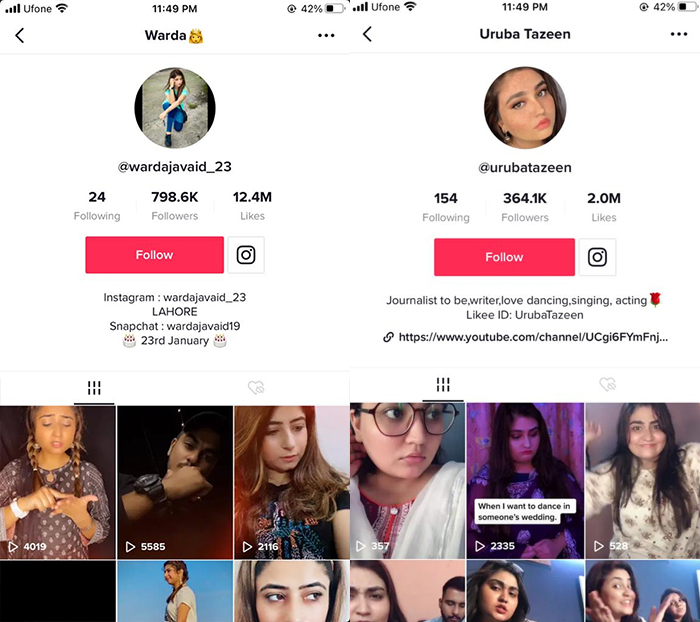Play Warda's video with 5585 views
The width and height of the screenshot is (700, 622).
click(x=175, y=482)
